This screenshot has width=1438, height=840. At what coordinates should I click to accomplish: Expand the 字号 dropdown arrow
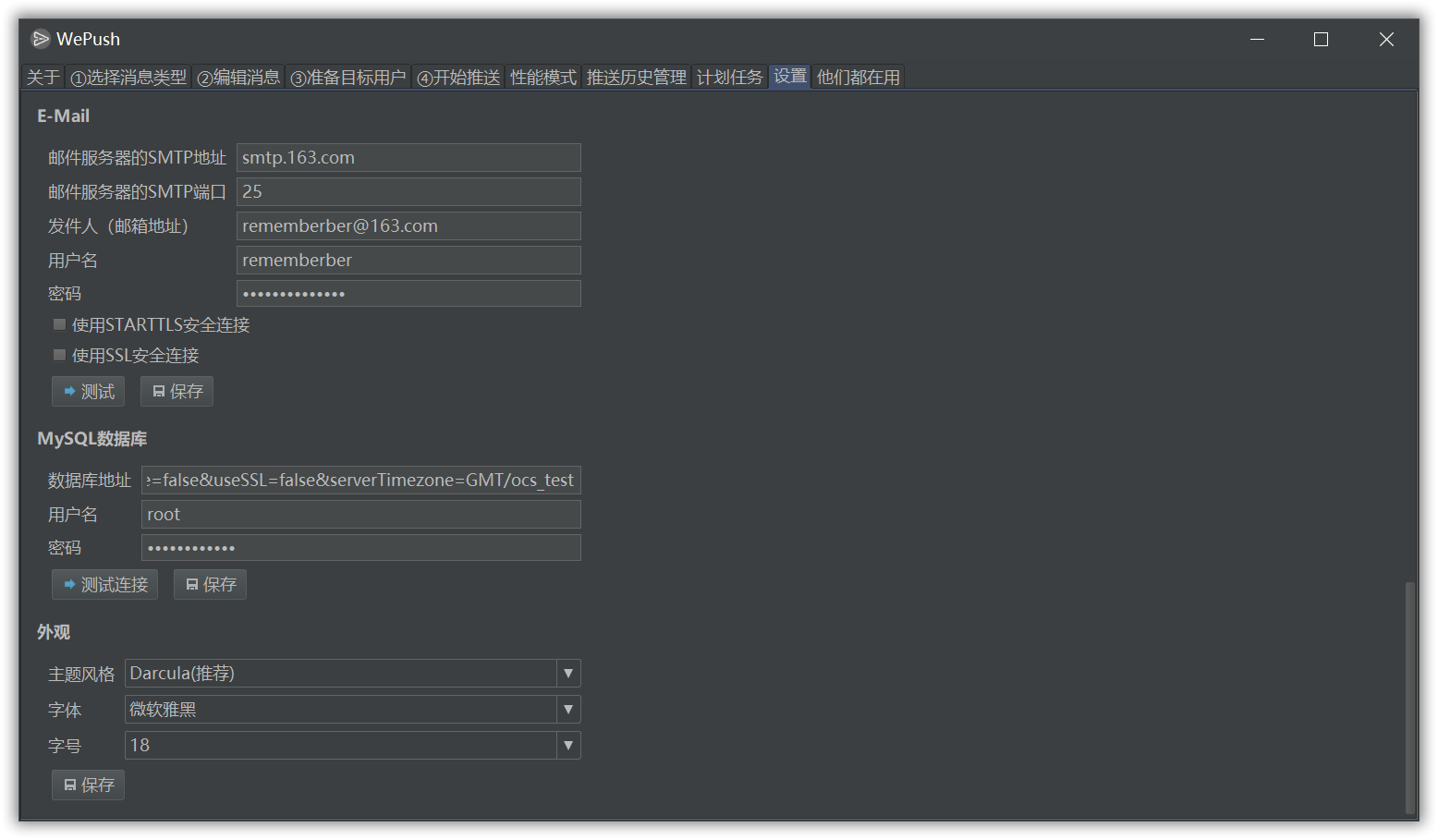click(x=568, y=746)
